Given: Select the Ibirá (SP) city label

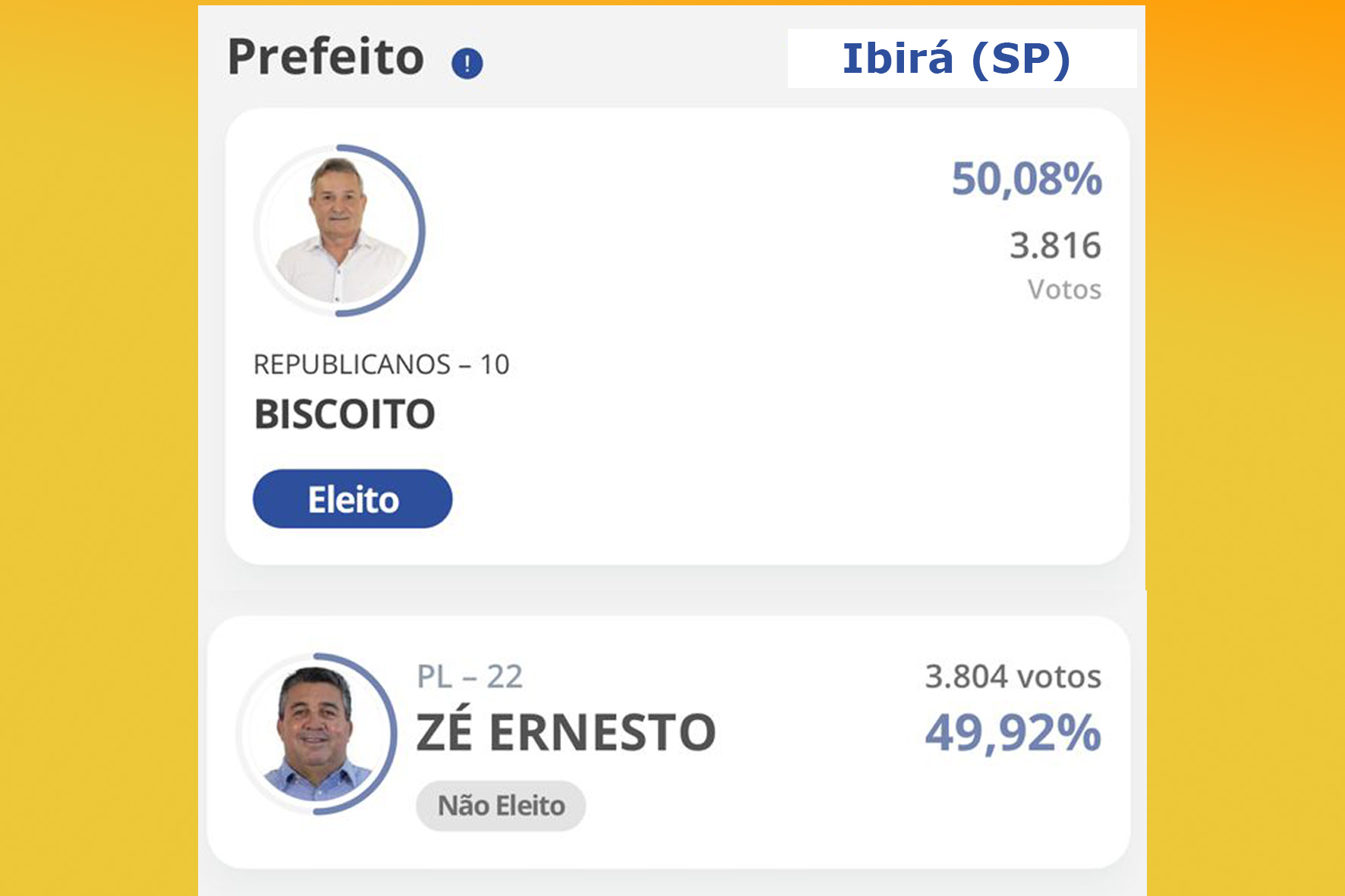Looking at the screenshot, I should [956, 58].
